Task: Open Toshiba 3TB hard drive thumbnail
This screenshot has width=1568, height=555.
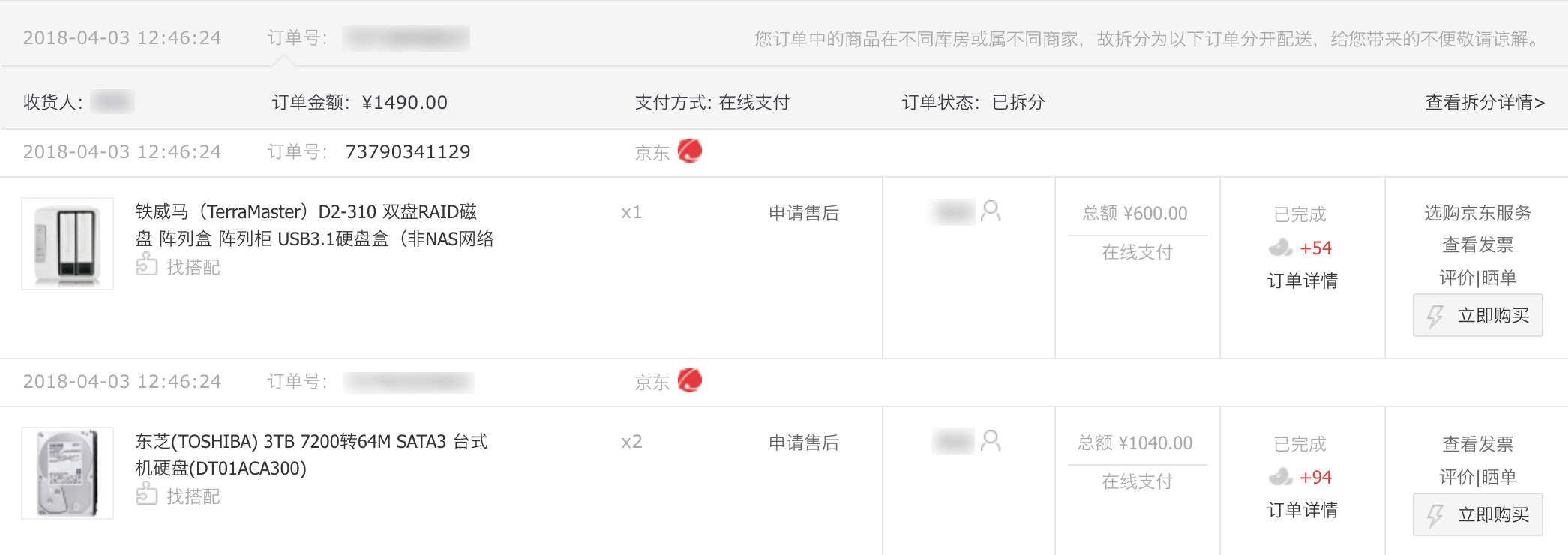Action: coord(67,473)
